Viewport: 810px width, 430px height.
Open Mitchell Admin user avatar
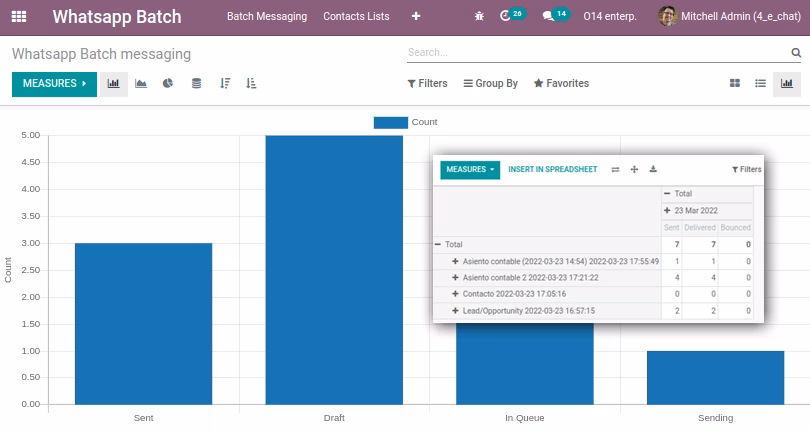tap(667, 17)
